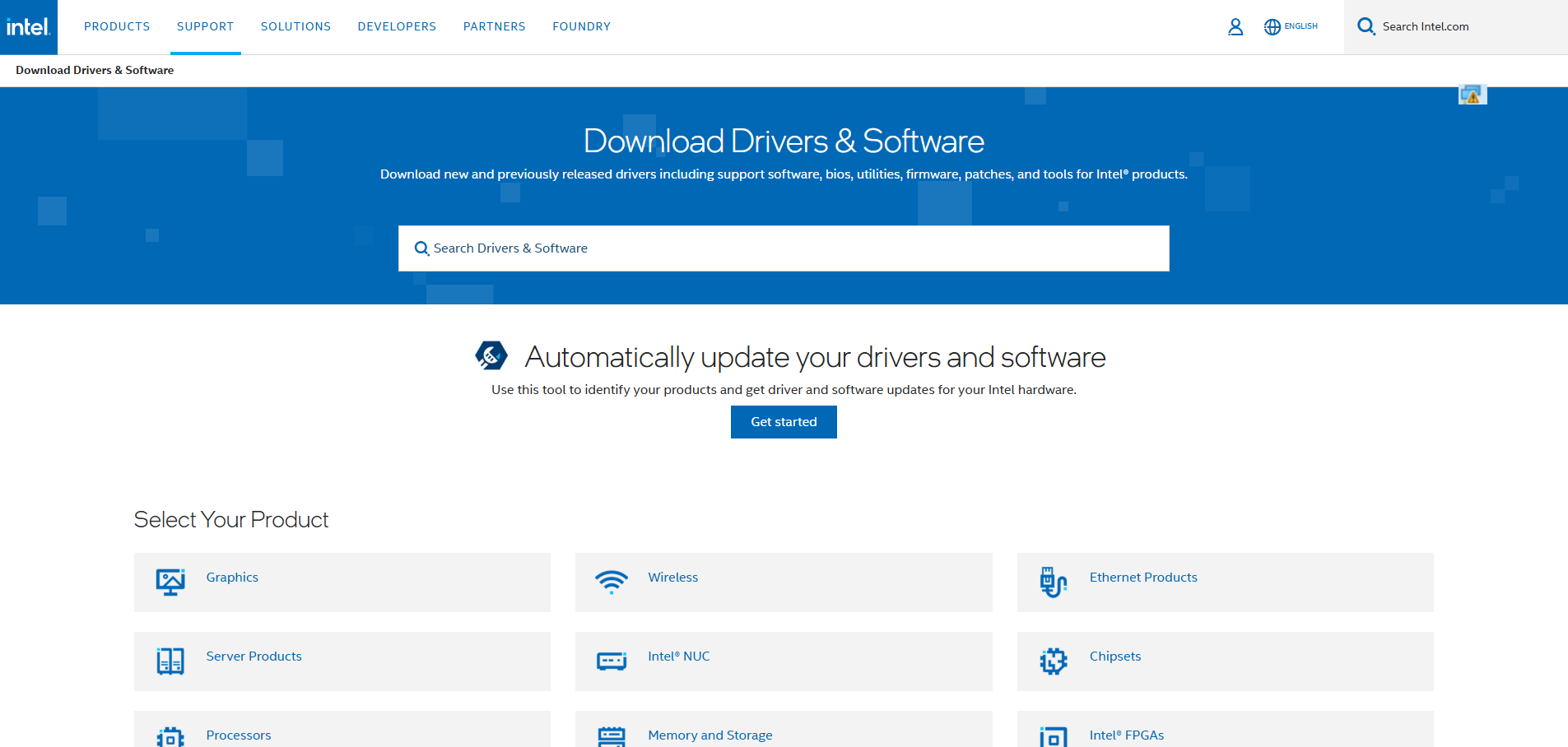This screenshot has height=747, width=1568.
Task: Click the Graphics monitor icon
Action: [170, 582]
